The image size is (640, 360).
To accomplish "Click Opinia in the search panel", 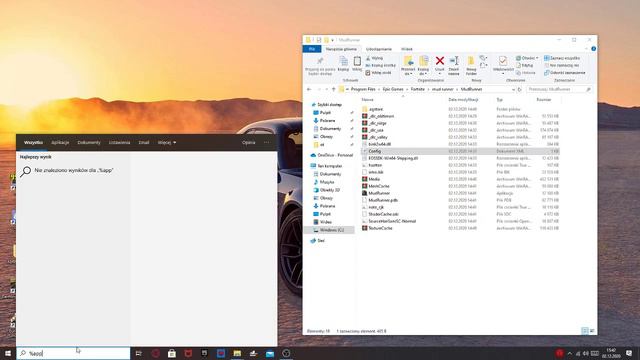I will (249, 142).
